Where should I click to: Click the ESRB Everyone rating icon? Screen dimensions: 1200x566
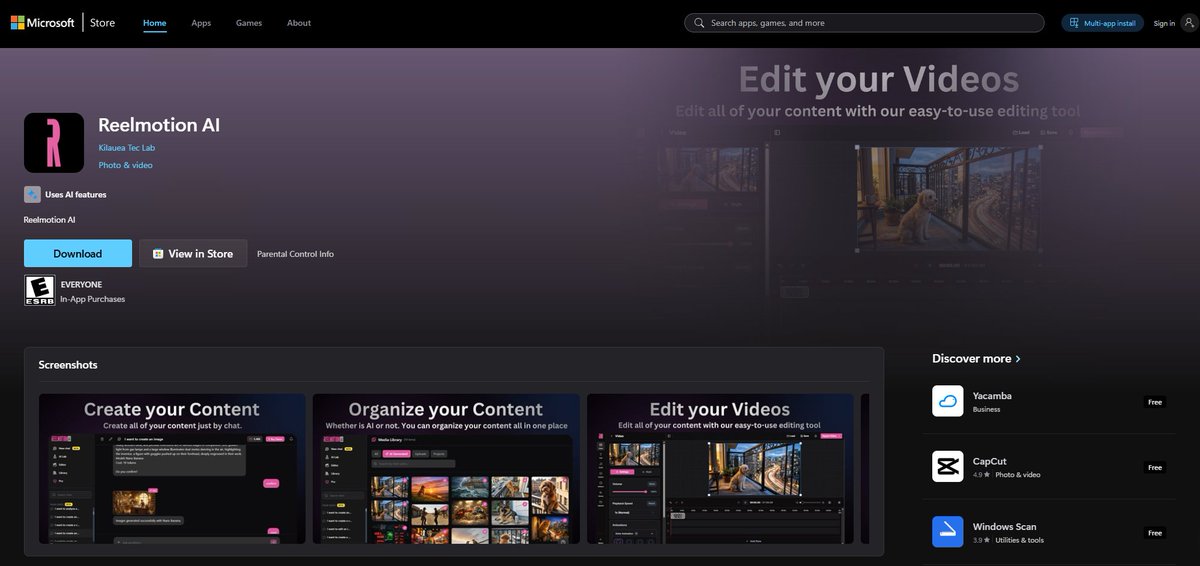[39, 290]
